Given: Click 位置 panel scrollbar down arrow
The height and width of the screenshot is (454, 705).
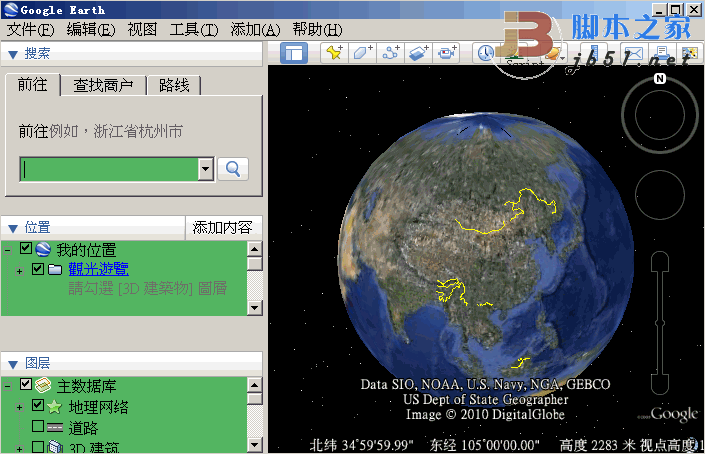Looking at the screenshot, I should [254, 308].
